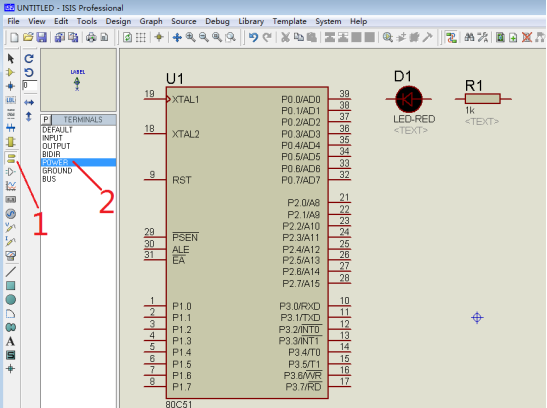
Task: Select the Wire label mode tool
Action: (11, 100)
